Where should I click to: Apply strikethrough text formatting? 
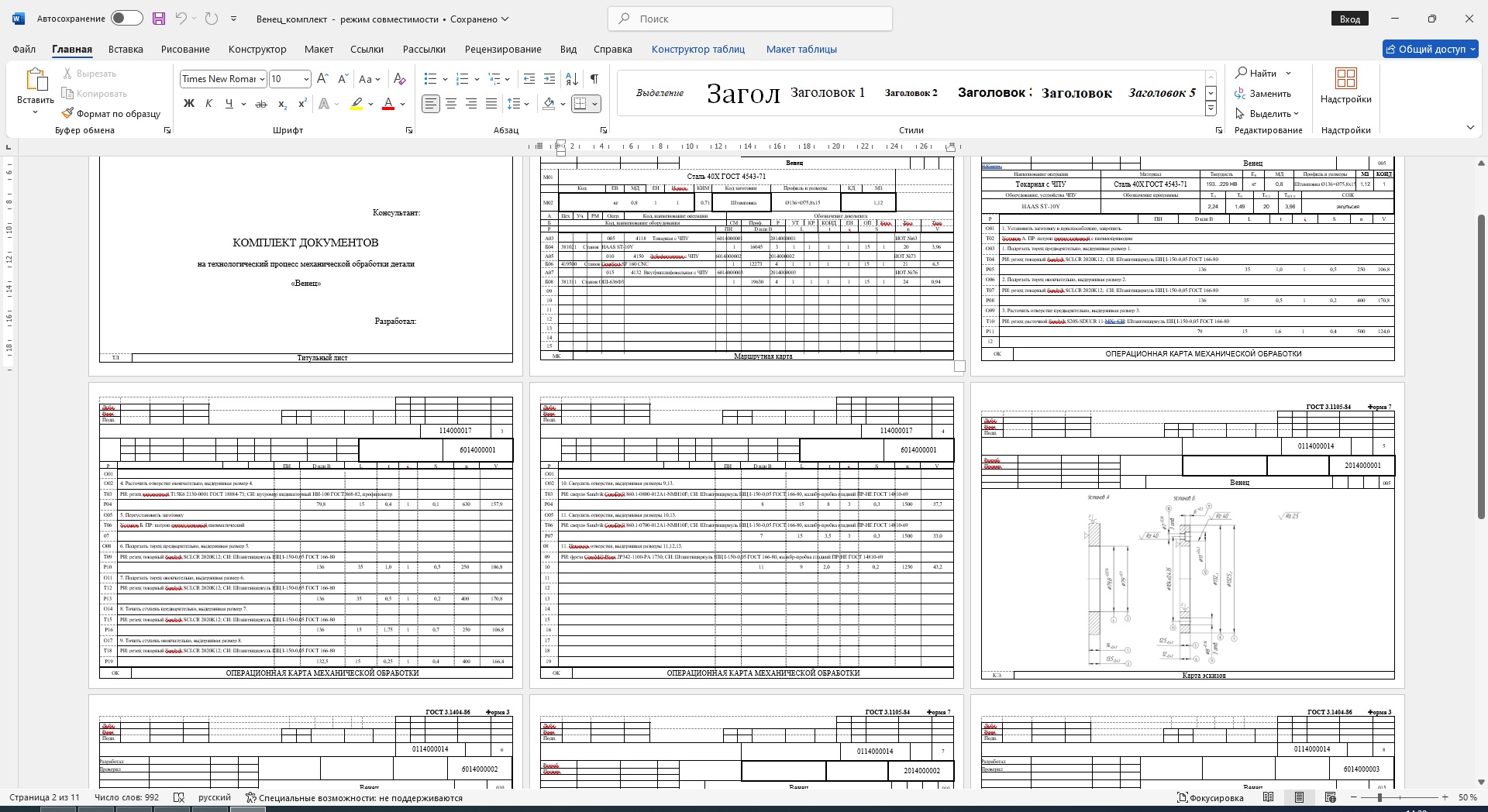coord(261,104)
